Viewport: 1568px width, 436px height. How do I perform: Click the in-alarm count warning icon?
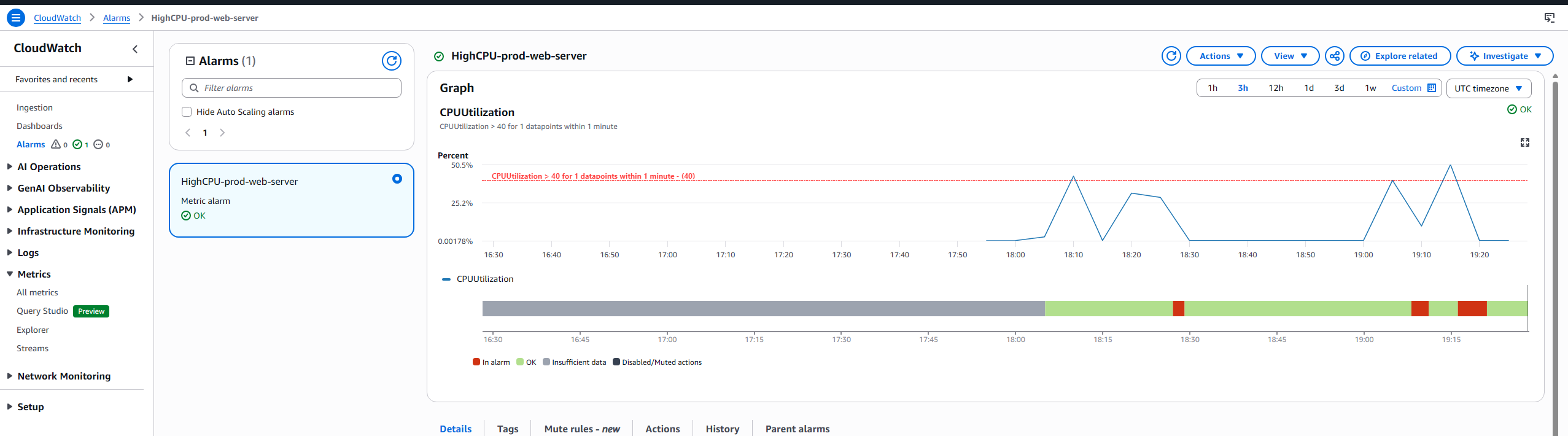56,144
